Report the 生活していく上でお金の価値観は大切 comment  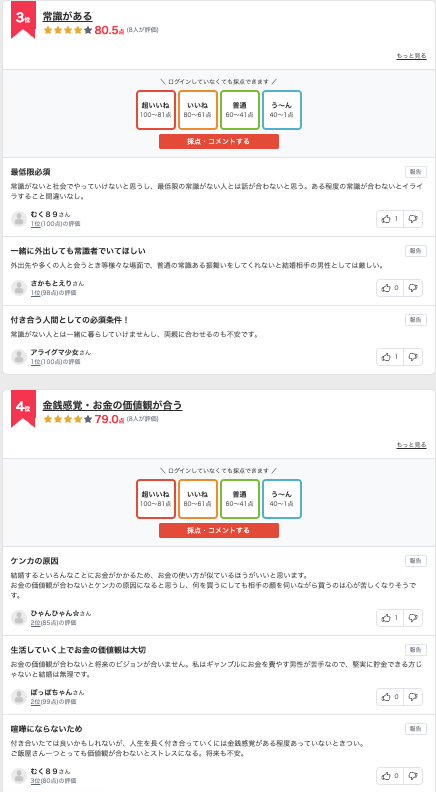(x=415, y=650)
